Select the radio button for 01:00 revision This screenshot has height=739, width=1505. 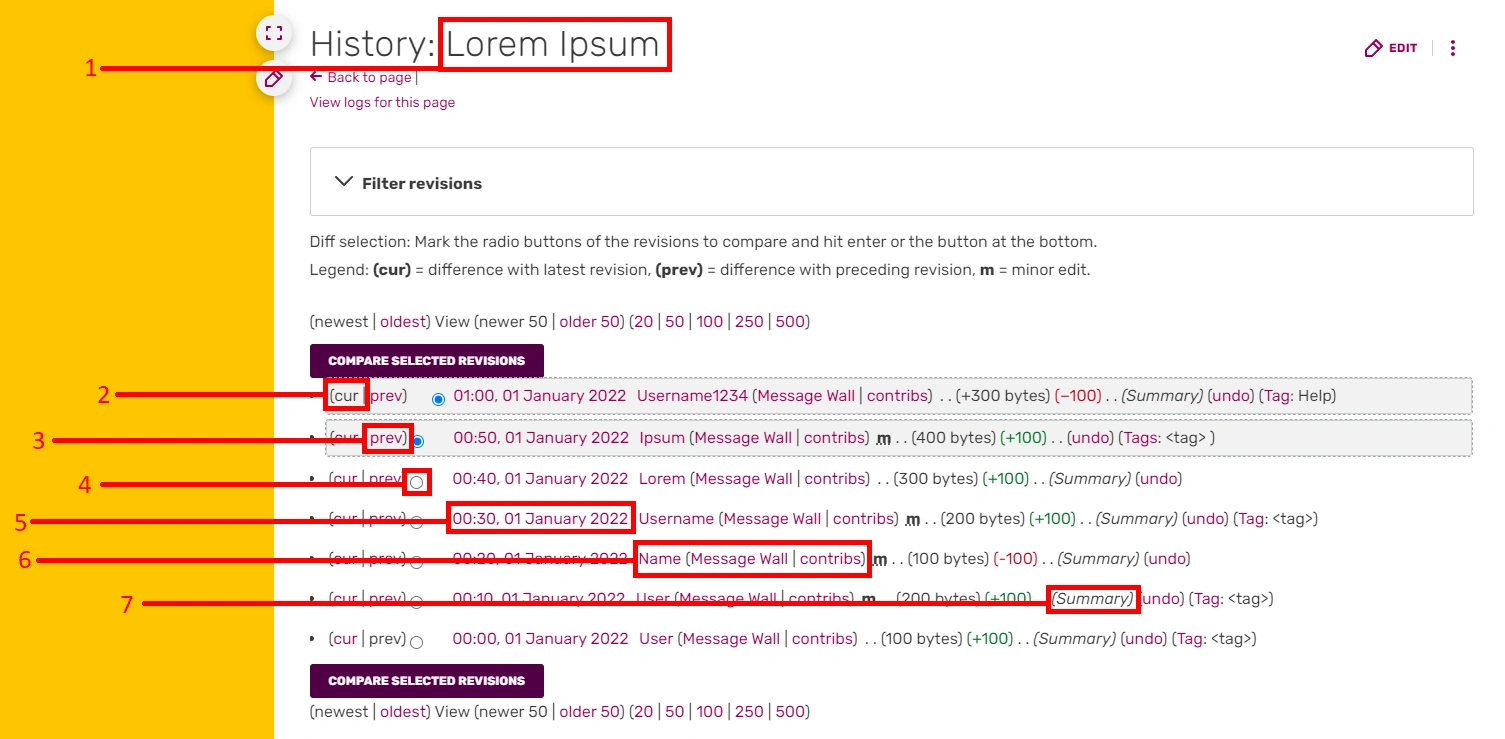click(x=438, y=399)
